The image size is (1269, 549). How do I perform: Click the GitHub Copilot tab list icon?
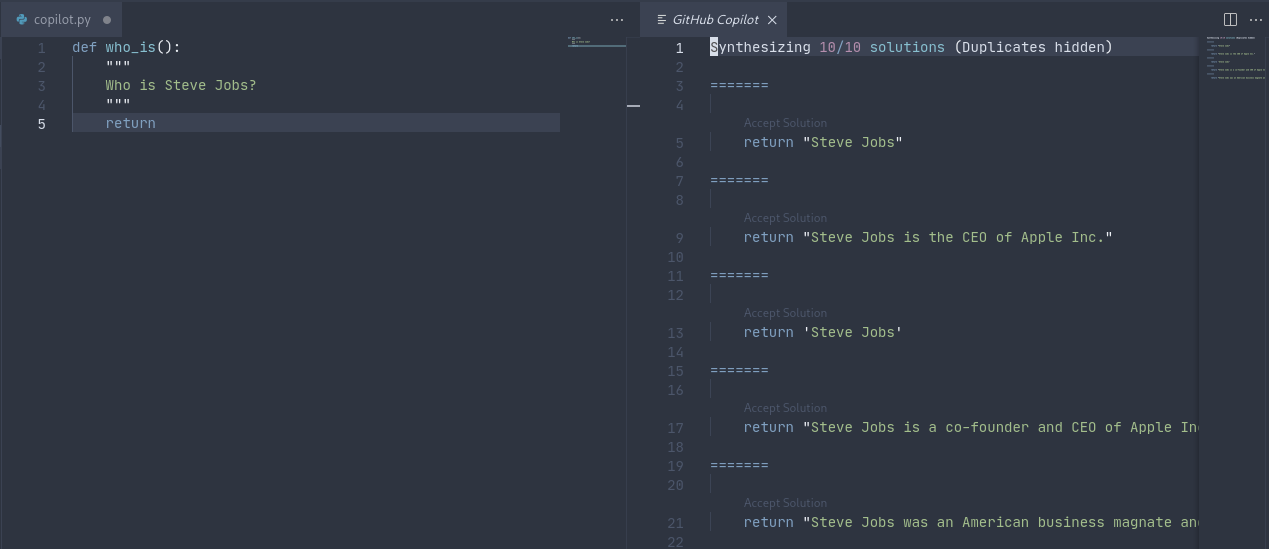coord(661,19)
